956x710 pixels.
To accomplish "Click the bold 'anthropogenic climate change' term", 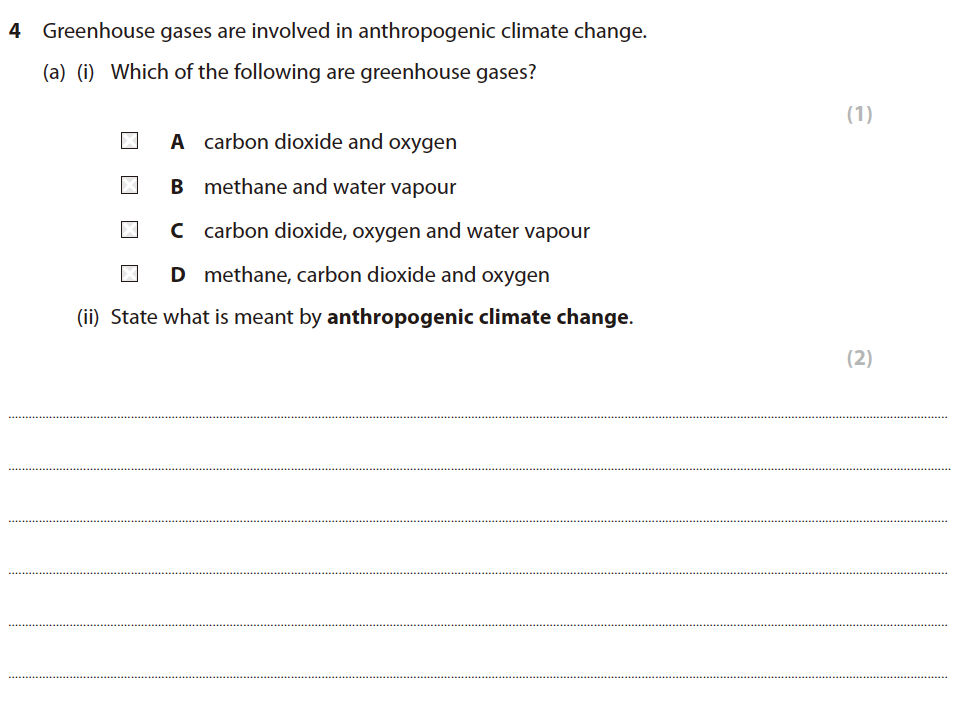I will (478, 318).
